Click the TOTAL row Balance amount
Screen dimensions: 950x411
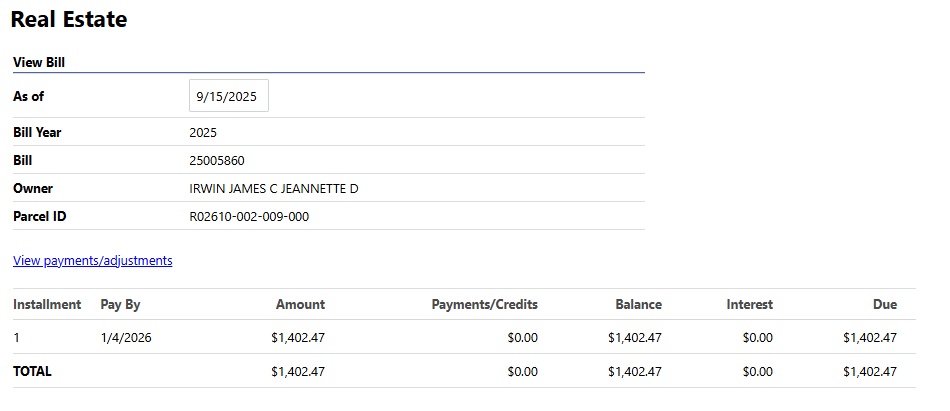[634, 372]
